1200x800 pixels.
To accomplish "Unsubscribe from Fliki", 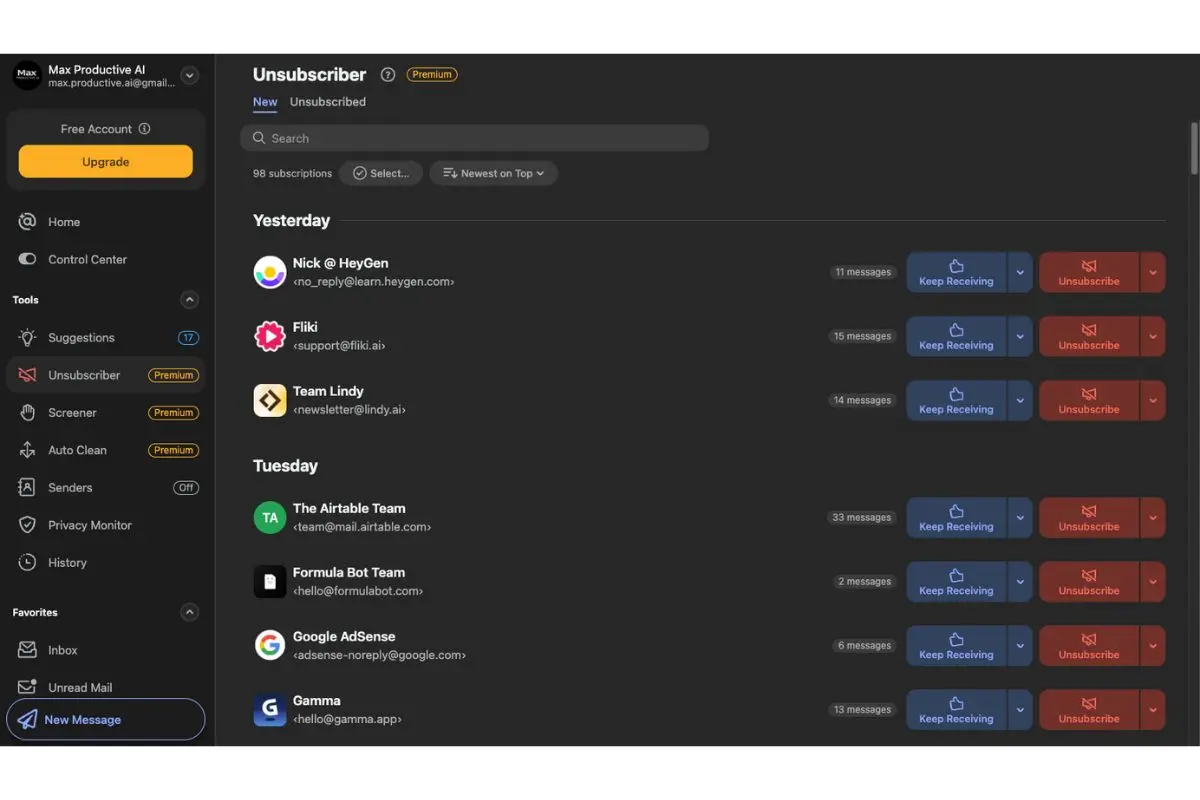I will click(x=1089, y=336).
